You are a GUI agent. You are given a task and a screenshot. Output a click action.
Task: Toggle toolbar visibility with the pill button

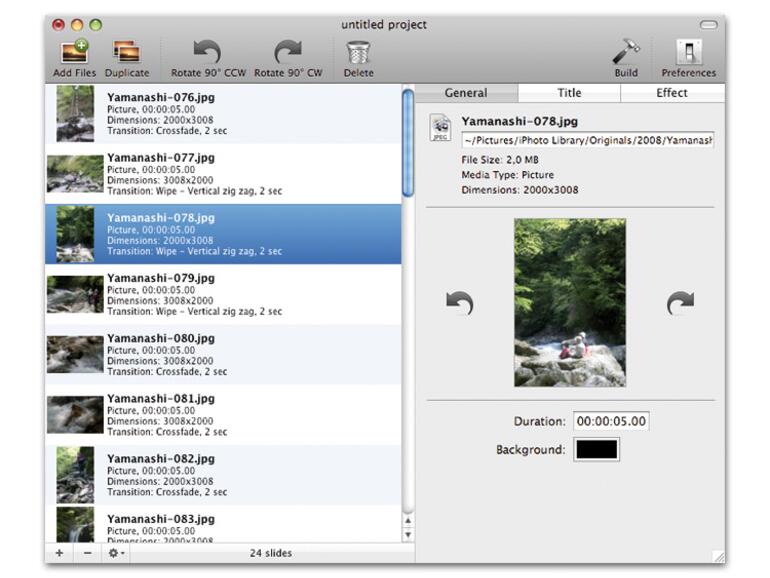tap(709, 24)
